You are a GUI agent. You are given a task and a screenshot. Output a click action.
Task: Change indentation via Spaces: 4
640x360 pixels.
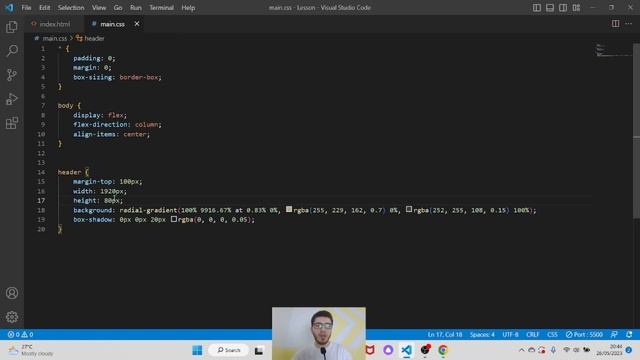tap(482, 334)
